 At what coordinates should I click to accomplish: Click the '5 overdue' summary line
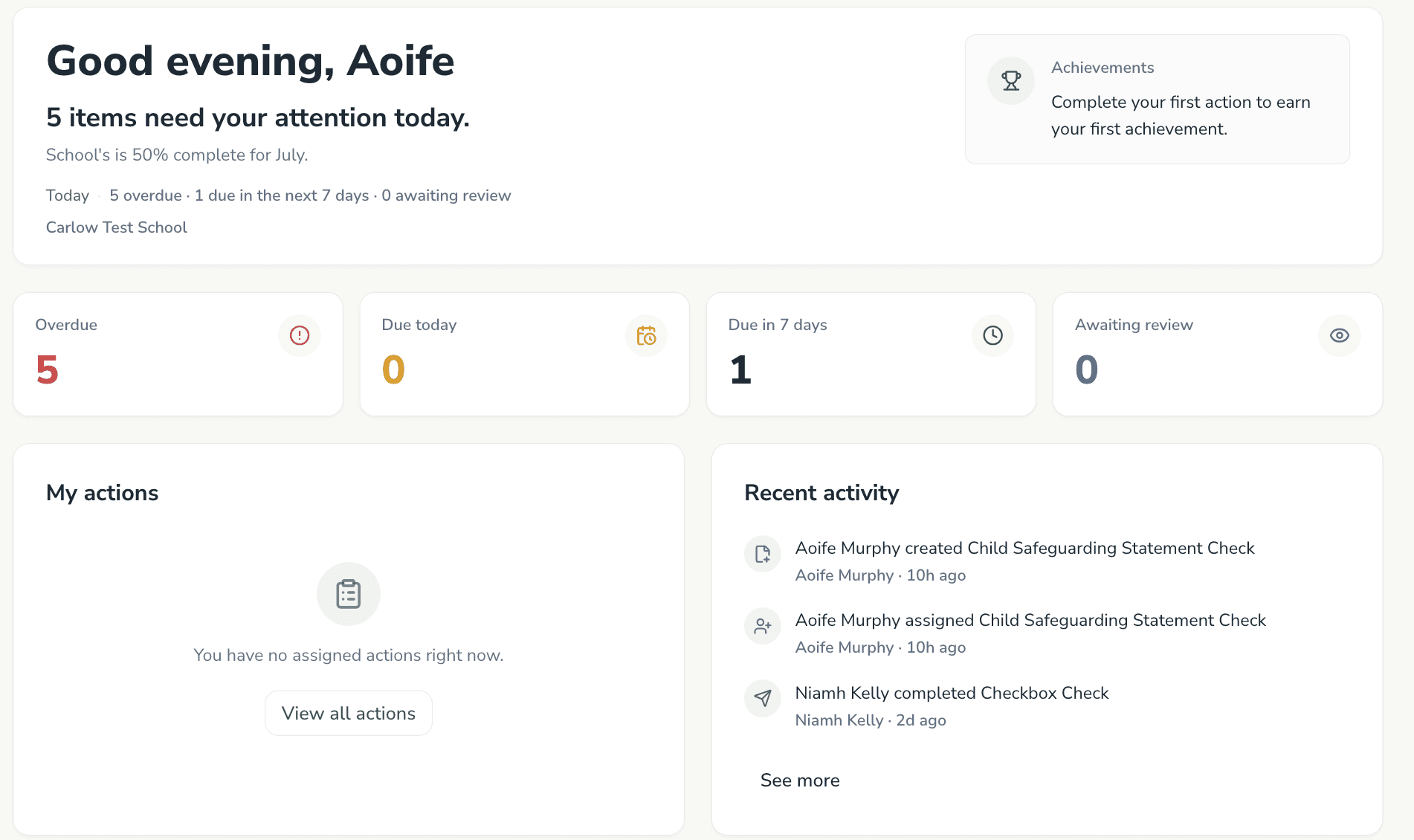[310, 196]
